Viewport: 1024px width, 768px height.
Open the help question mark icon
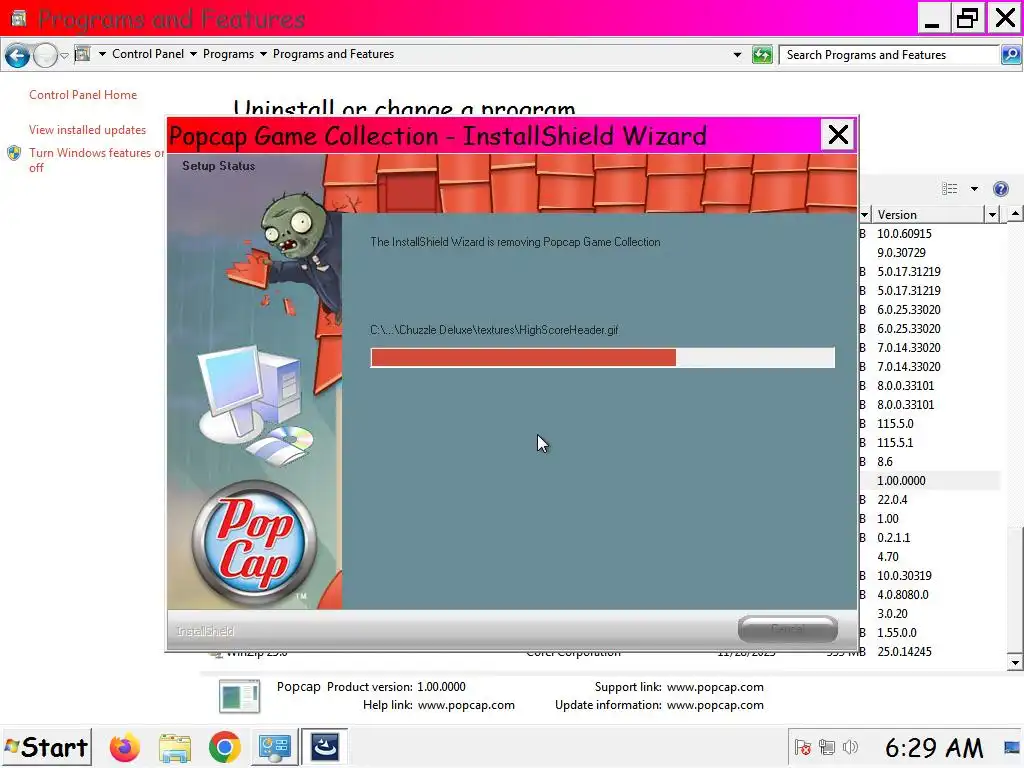point(1000,189)
